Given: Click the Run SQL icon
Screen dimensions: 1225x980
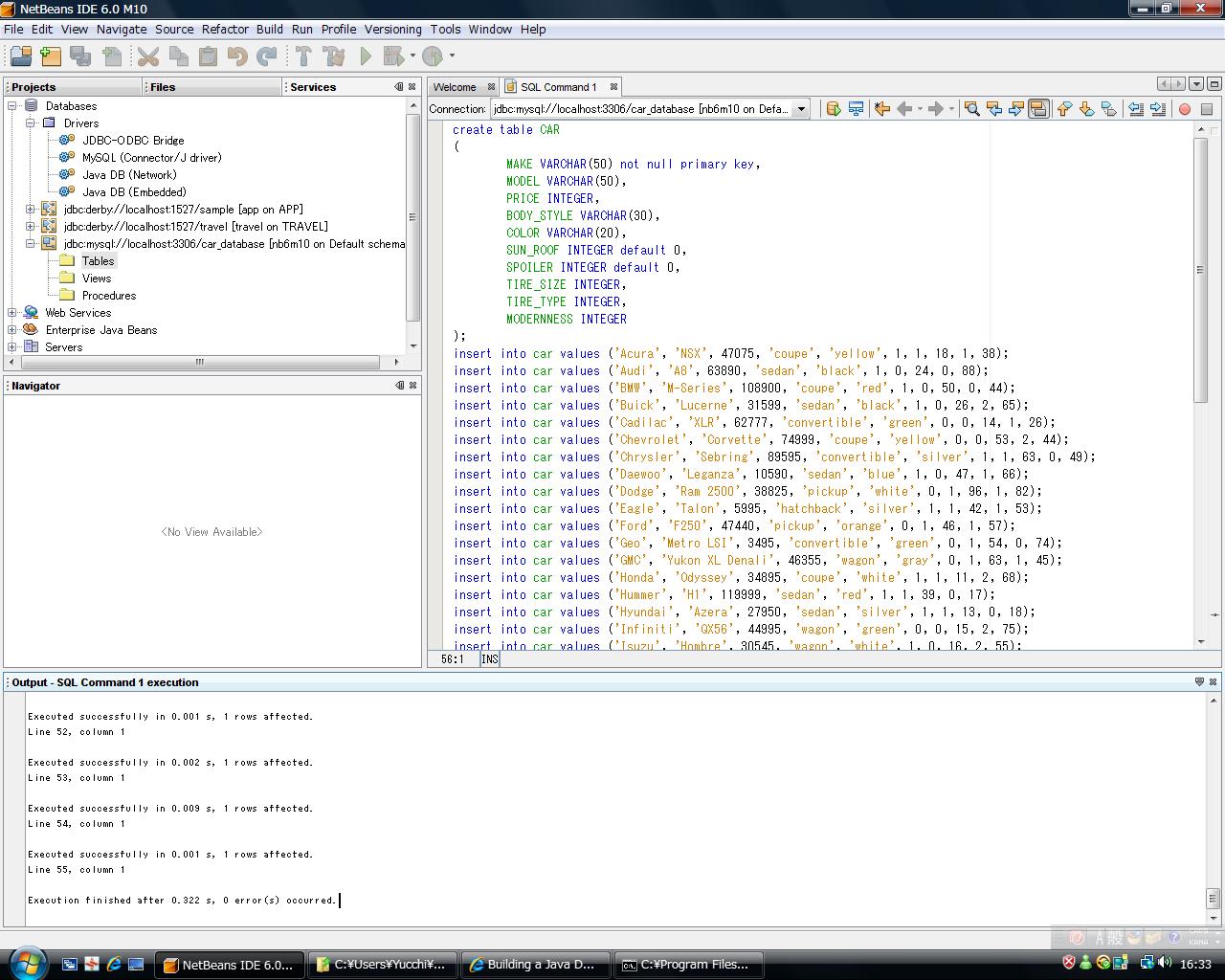Looking at the screenshot, I should tap(833, 109).
